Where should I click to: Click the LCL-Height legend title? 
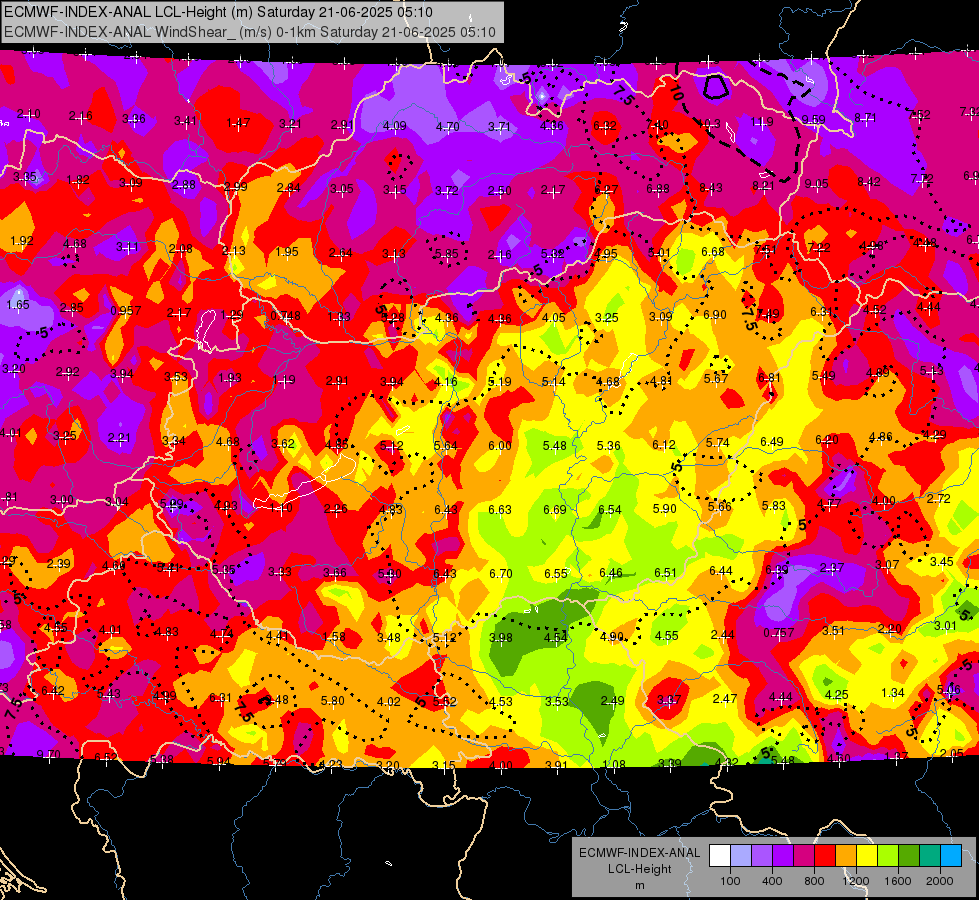pos(640,869)
